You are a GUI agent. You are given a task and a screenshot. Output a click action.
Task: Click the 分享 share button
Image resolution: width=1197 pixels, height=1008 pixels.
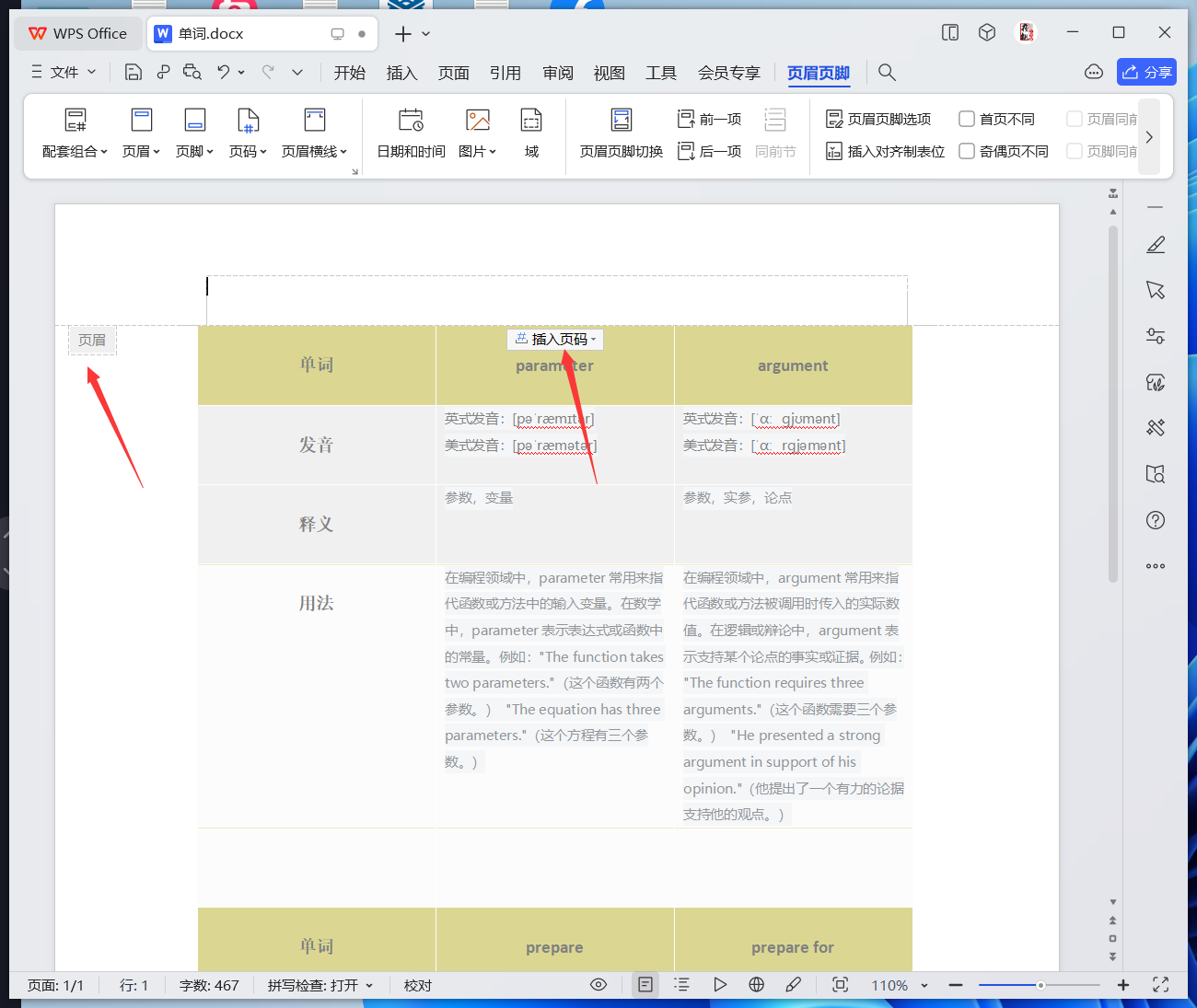coord(1146,72)
